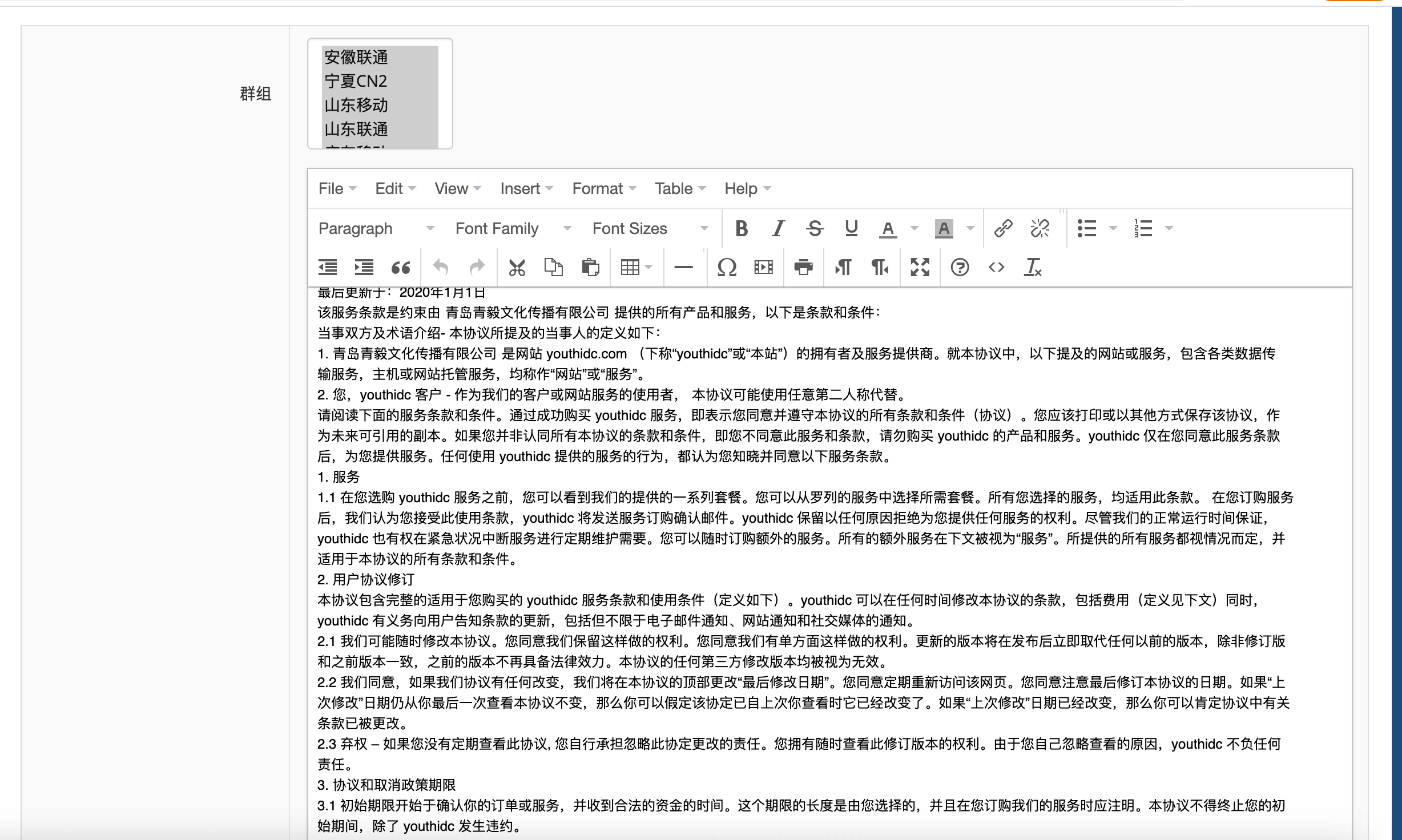Expand bullet list style arrow
Image resolution: width=1402 pixels, height=840 pixels.
[1113, 229]
